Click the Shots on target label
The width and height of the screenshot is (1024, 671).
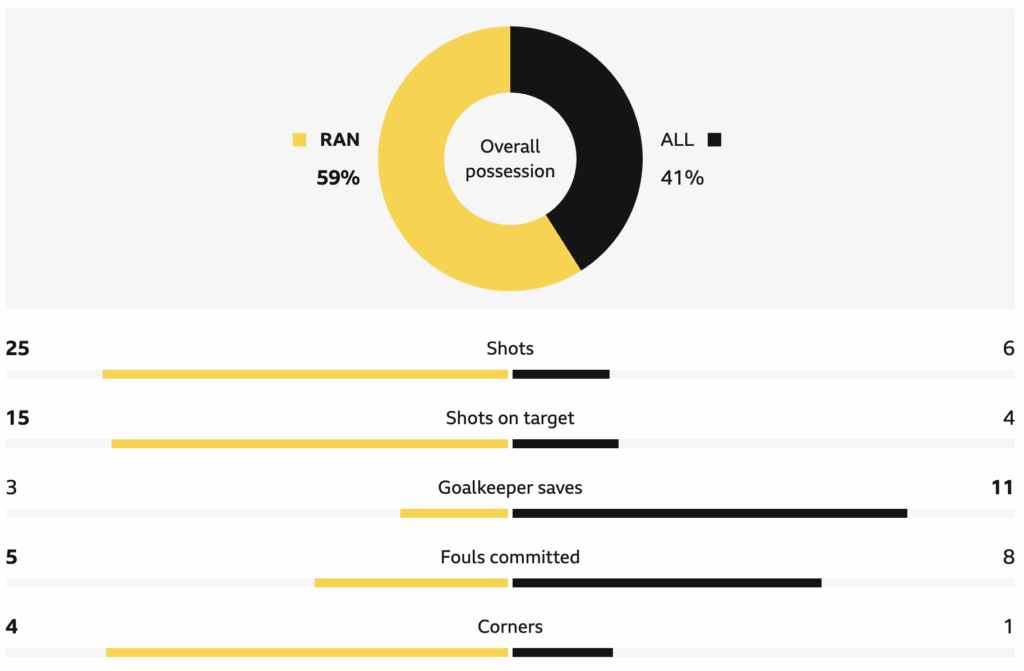[510, 418]
